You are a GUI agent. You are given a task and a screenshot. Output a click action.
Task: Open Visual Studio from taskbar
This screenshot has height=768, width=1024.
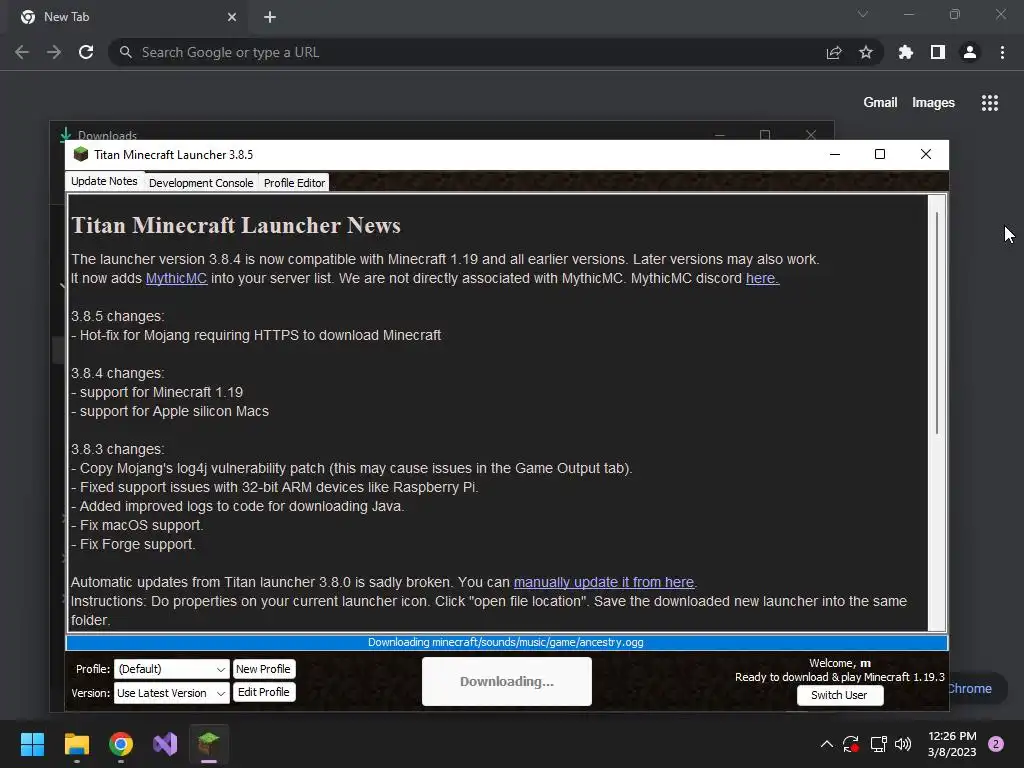(x=165, y=744)
